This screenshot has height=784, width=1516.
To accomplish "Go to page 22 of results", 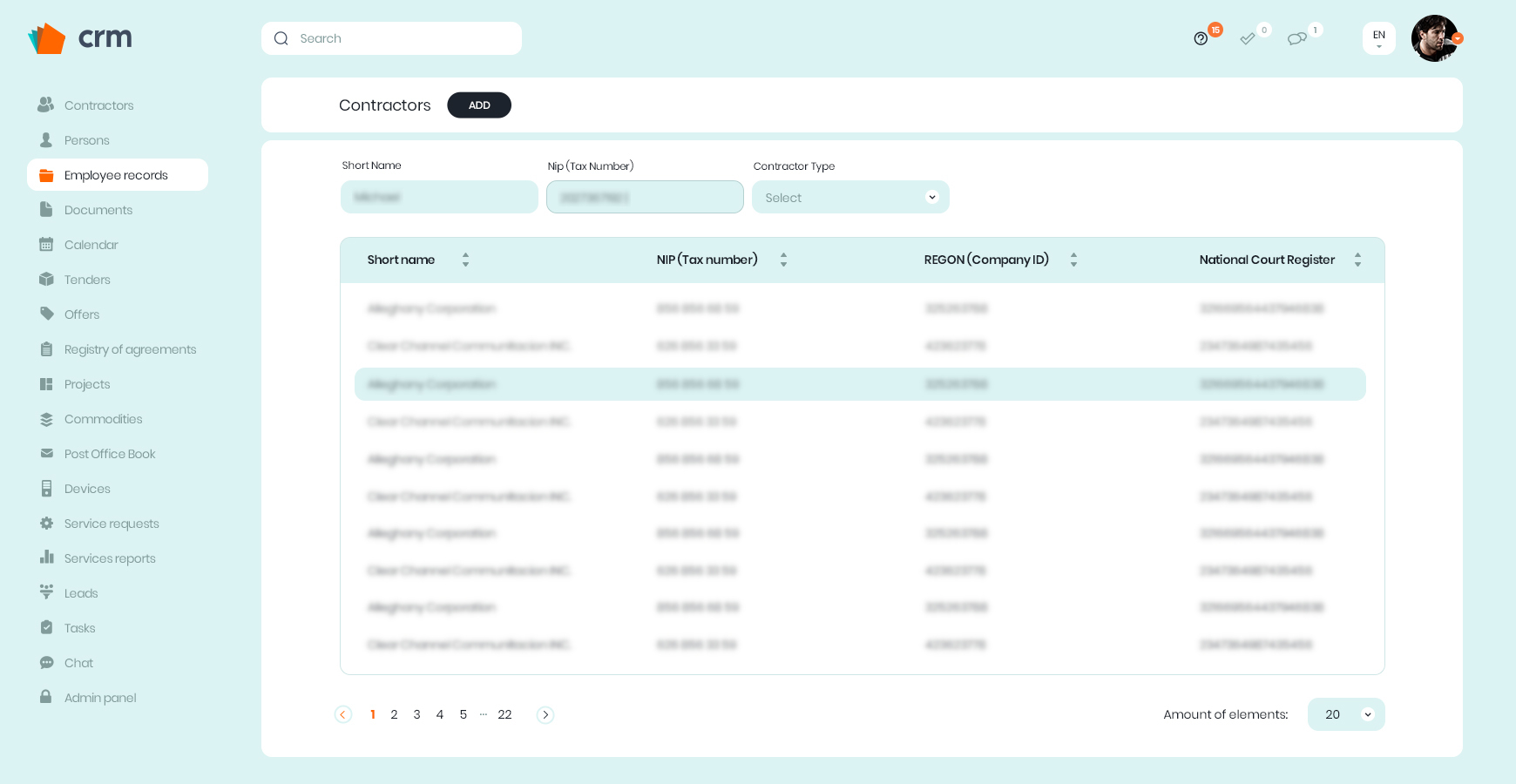I will 504,714.
